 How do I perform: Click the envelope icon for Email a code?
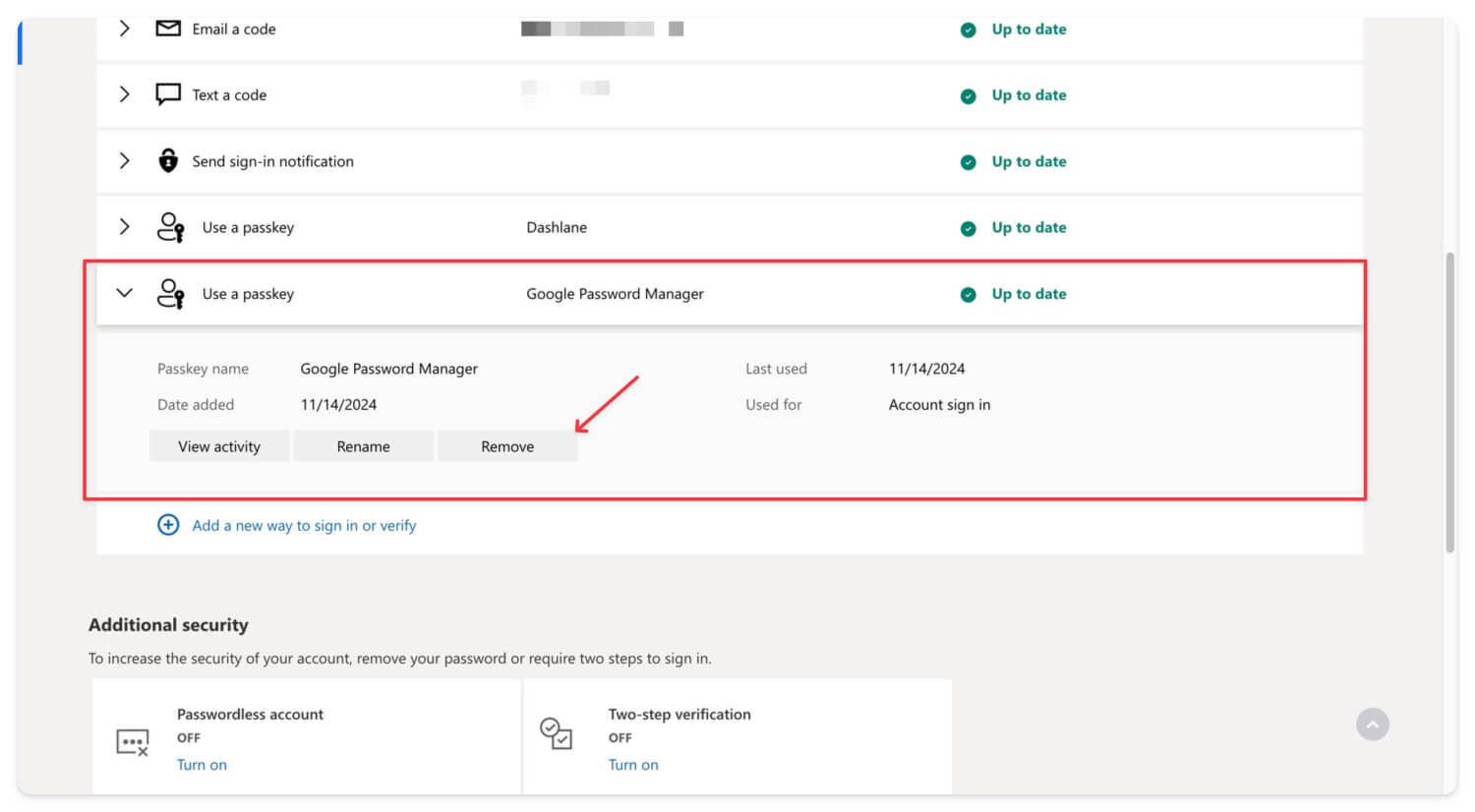pyautogui.click(x=168, y=29)
